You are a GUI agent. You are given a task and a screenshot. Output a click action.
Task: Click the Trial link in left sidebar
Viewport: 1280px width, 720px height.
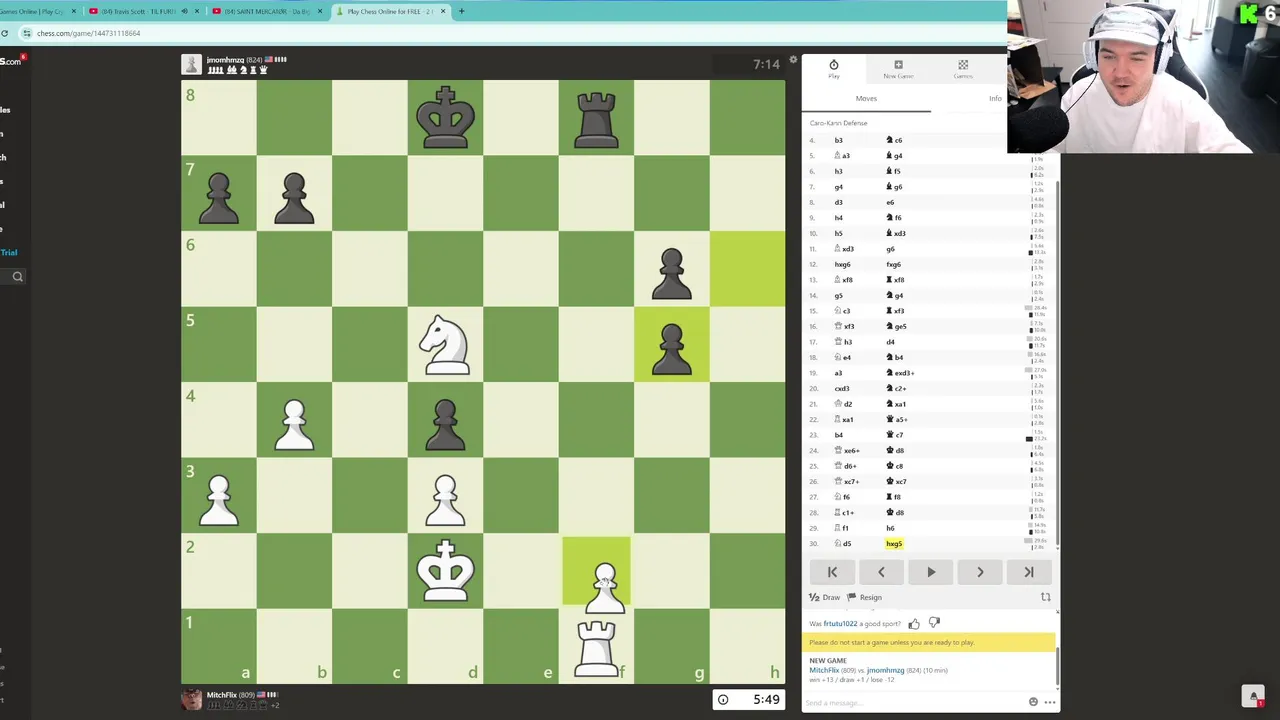point(9,252)
